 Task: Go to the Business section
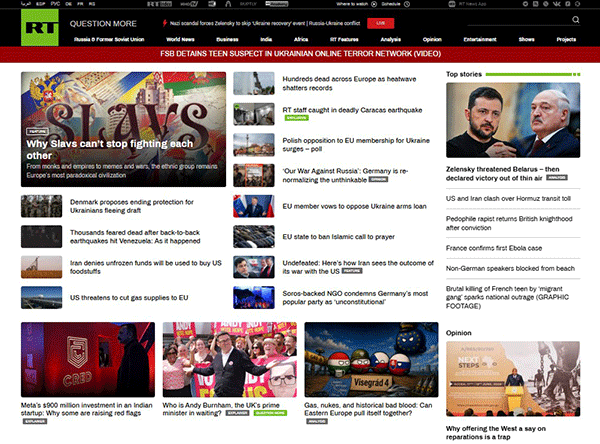227,39
